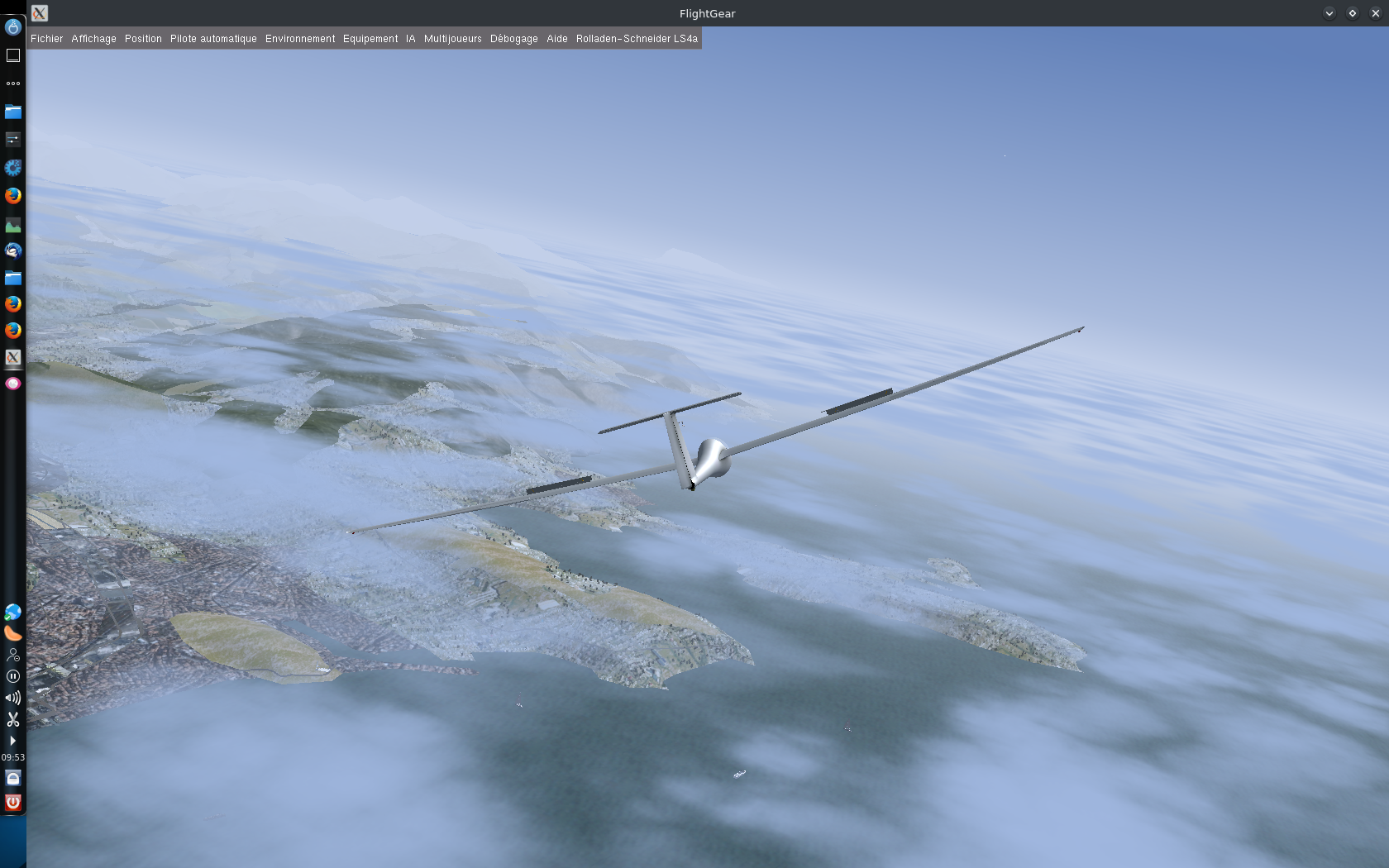Open the user account tray icon
1389x868 pixels.
tap(13, 655)
